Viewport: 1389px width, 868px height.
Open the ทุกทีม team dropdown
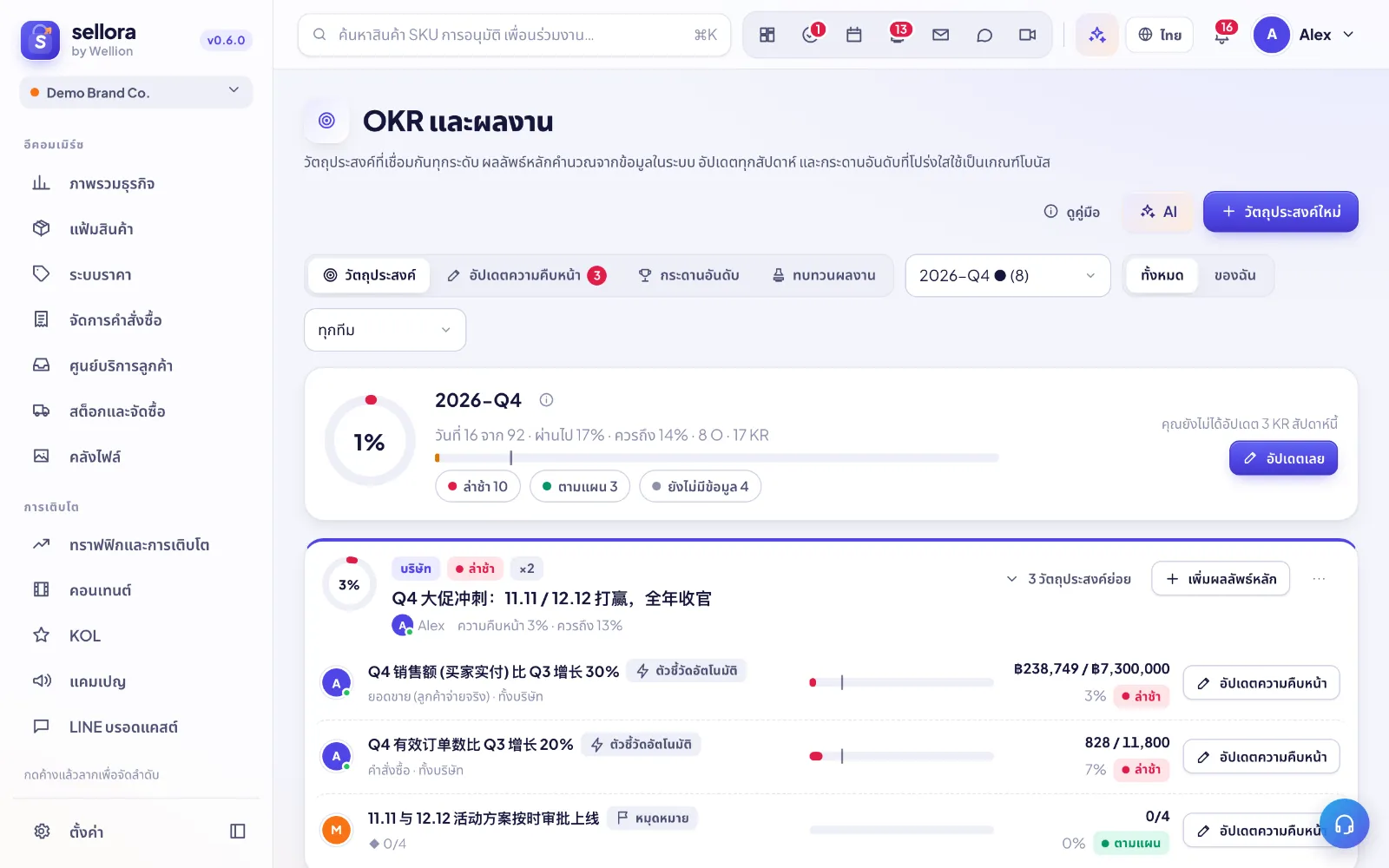click(x=385, y=330)
